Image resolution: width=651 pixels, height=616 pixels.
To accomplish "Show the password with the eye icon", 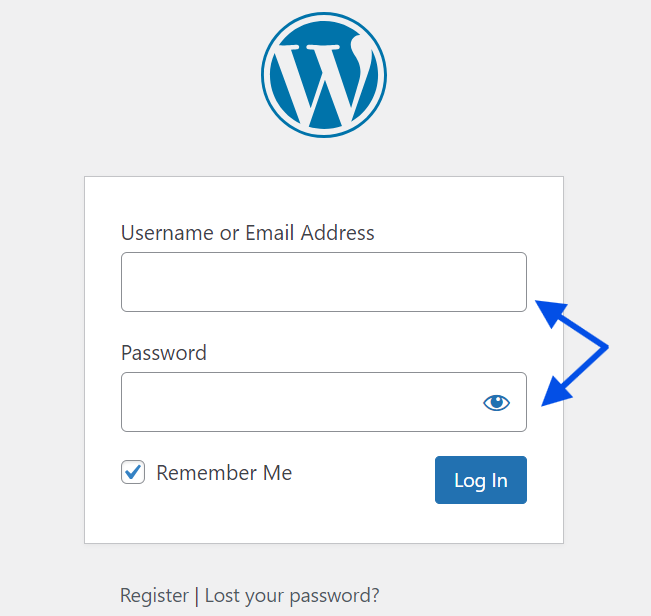I will [x=496, y=402].
